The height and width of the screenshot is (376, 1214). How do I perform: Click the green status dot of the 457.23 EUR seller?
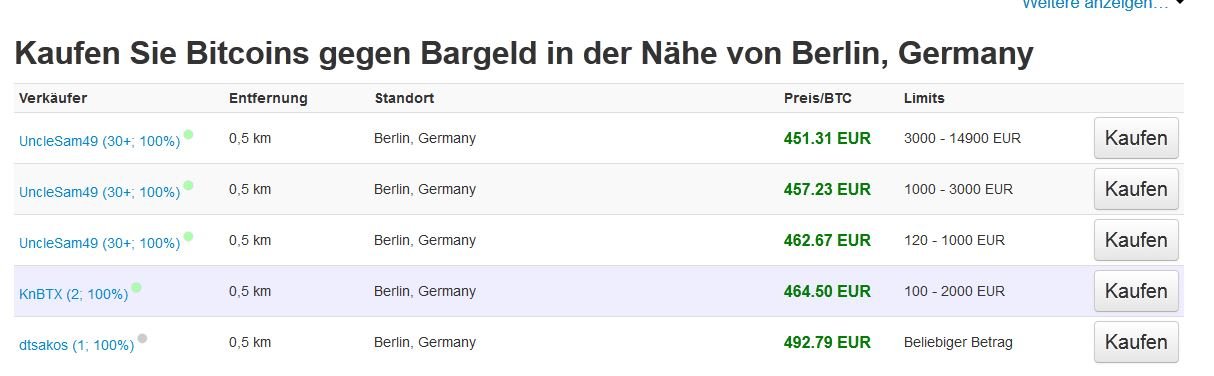point(188,185)
